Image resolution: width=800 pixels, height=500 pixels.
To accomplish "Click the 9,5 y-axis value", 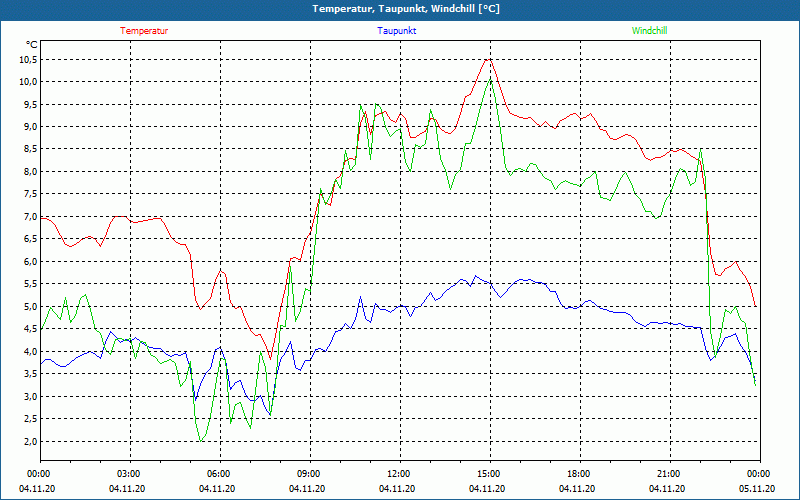I will coord(31,105).
